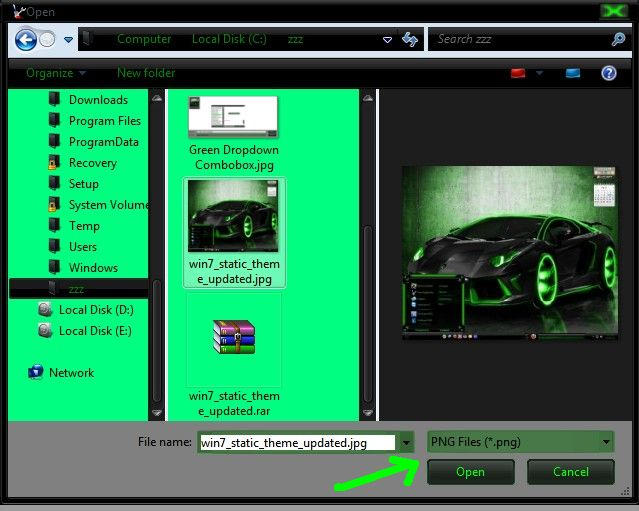Screen dimensions: 639x511
Task: Click navigation pane scroll down arrow
Action: pos(157,413)
